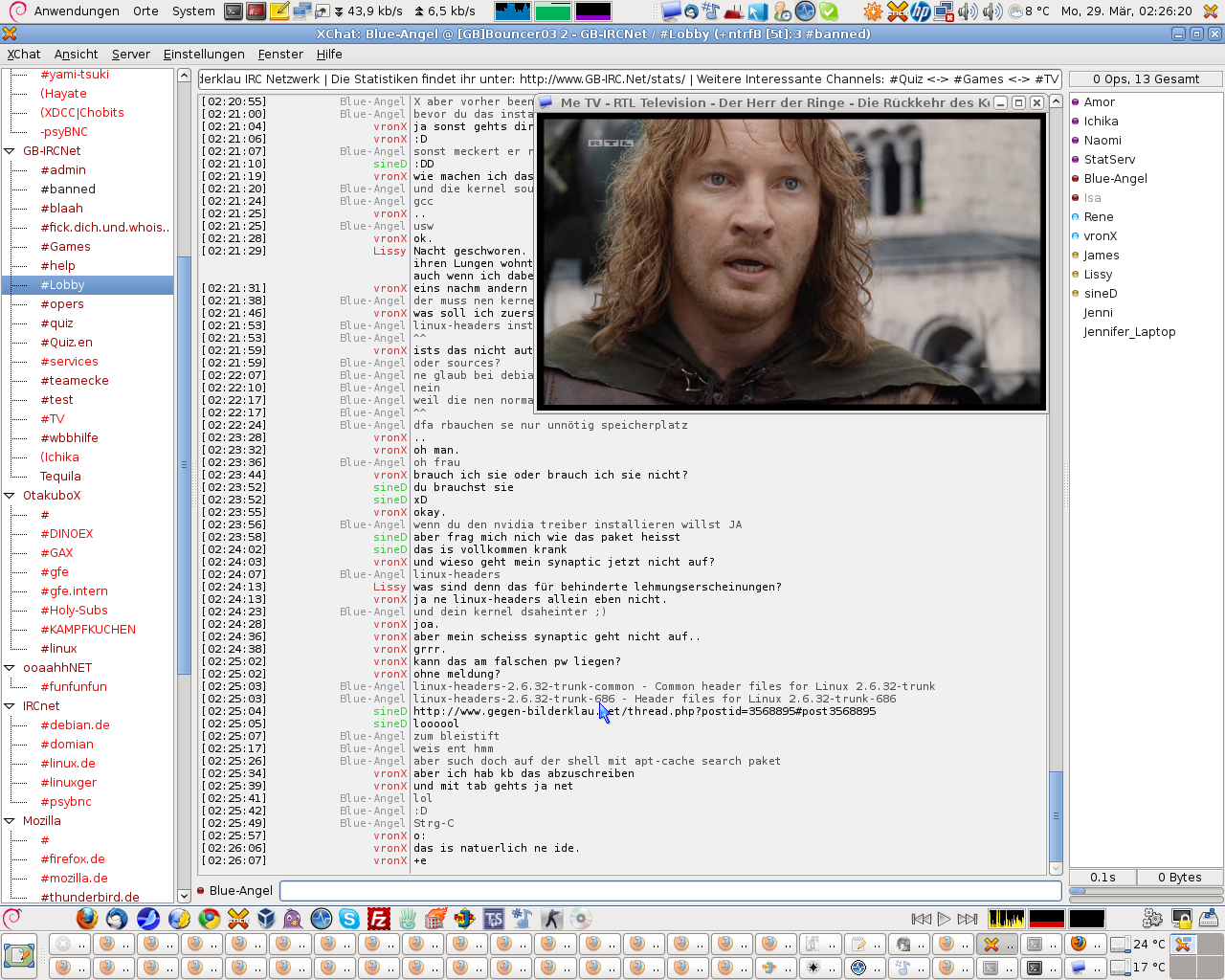Select the #debian.de channel
The image size is (1225, 980).
tap(75, 725)
